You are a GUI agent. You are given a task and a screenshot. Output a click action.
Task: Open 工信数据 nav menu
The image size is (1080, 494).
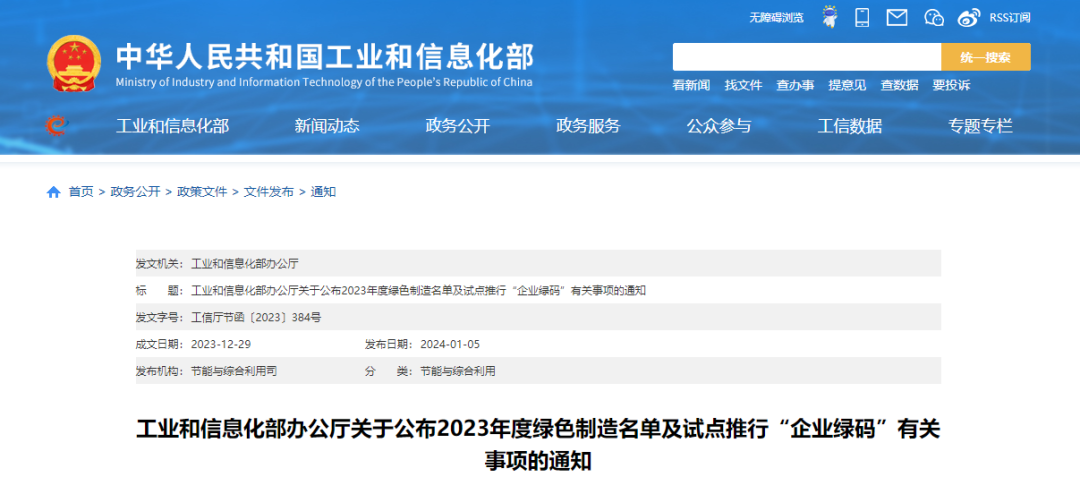click(849, 126)
